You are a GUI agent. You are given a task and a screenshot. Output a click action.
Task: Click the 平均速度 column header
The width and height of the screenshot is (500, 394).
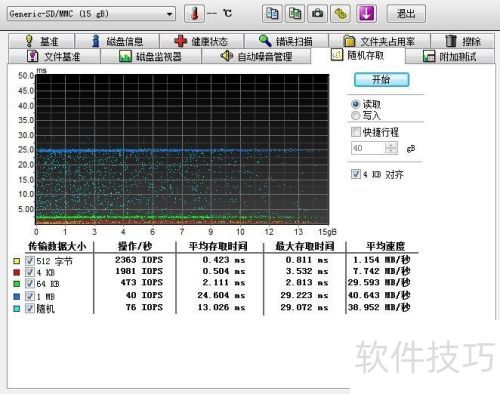[386, 246]
